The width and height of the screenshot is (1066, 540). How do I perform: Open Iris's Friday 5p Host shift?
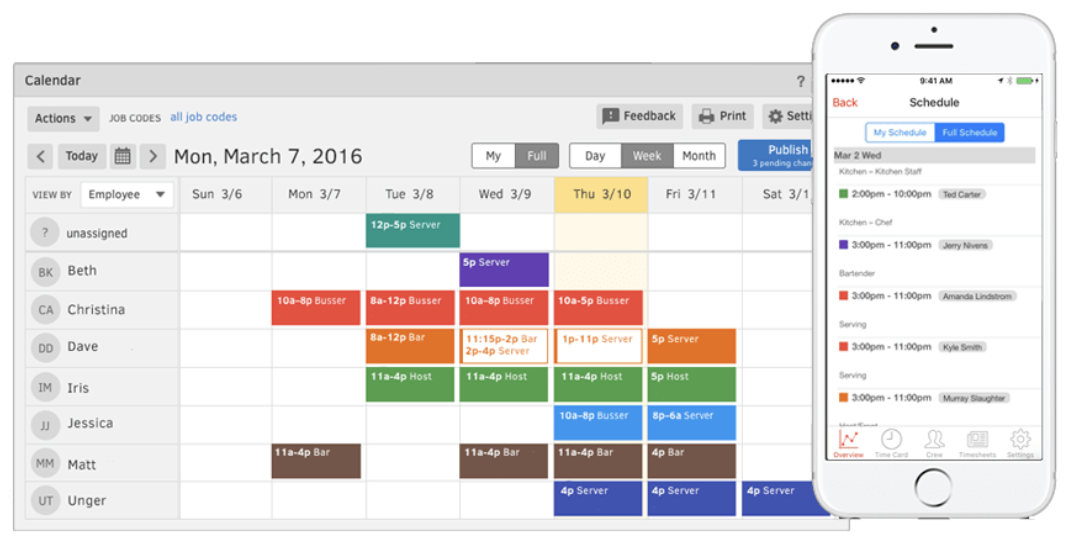click(692, 384)
